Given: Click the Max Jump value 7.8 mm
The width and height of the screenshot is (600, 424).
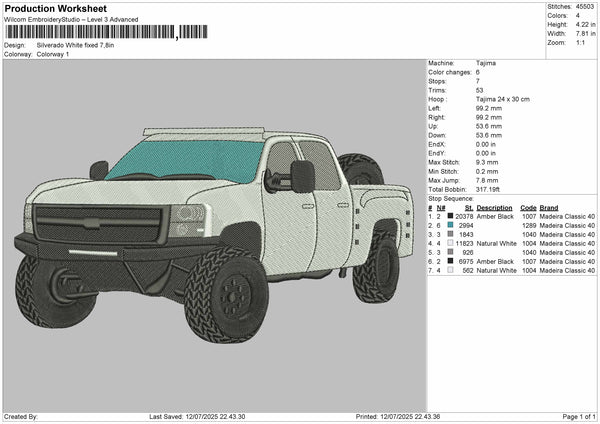Looking at the screenshot, I should coord(487,180).
